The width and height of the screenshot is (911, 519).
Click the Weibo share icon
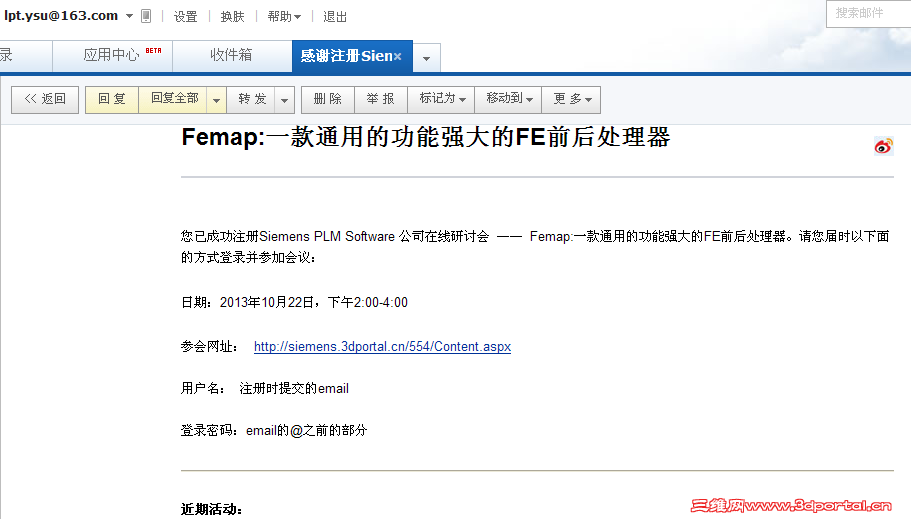pos(883,146)
